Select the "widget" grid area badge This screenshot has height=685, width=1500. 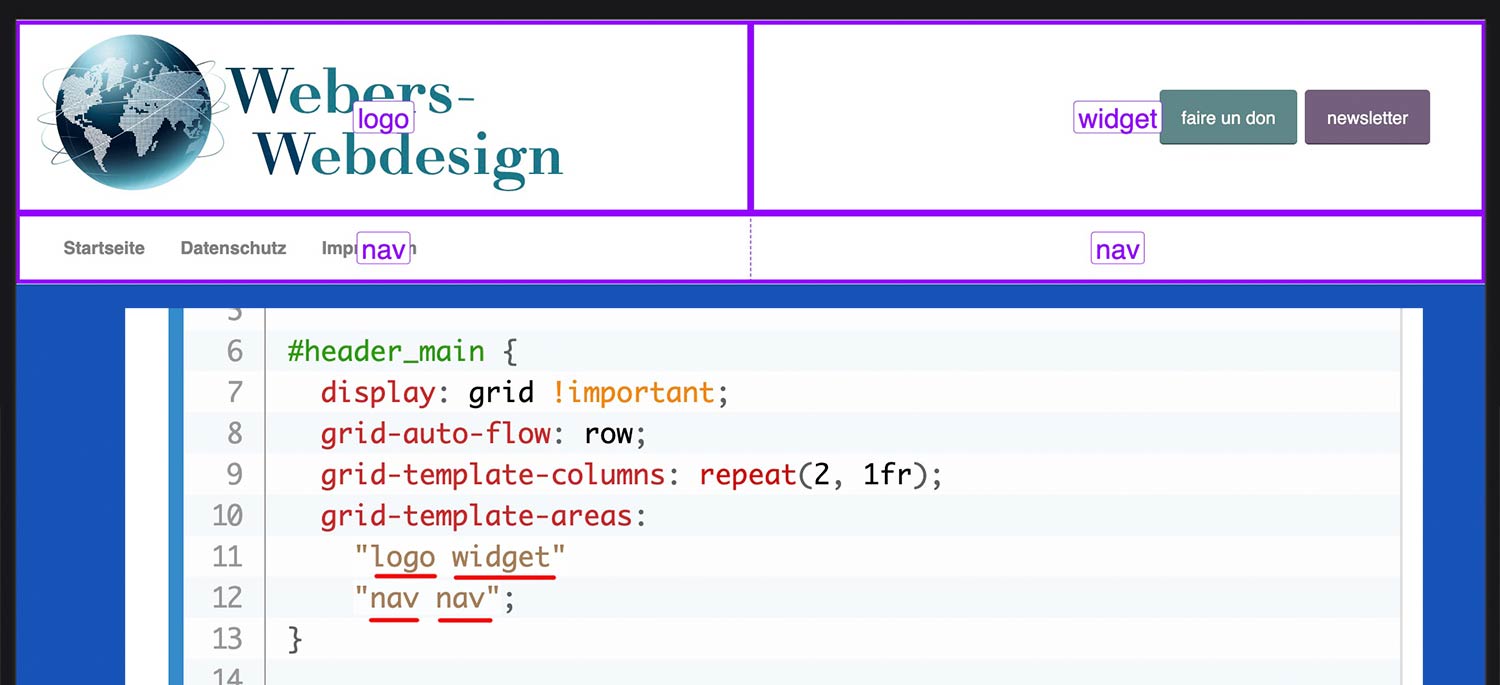[x=1116, y=117]
